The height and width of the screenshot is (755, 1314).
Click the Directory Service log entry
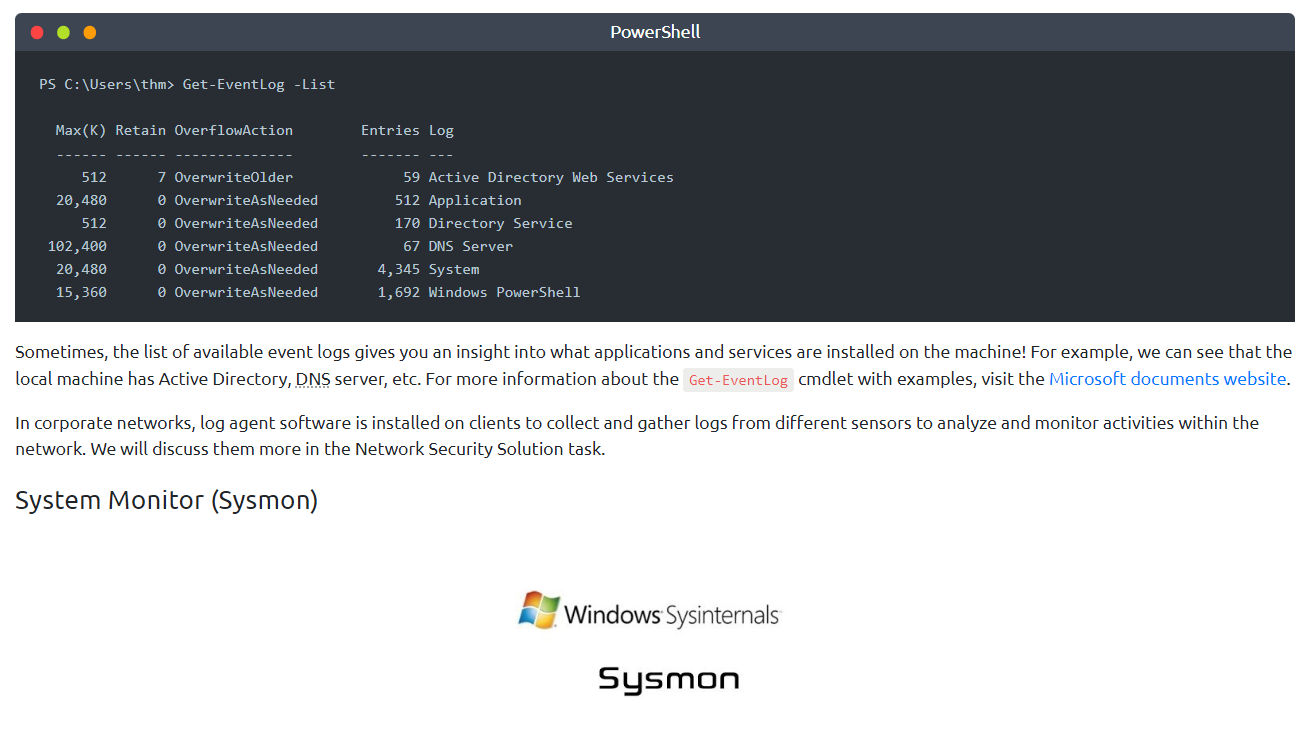[x=500, y=223]
